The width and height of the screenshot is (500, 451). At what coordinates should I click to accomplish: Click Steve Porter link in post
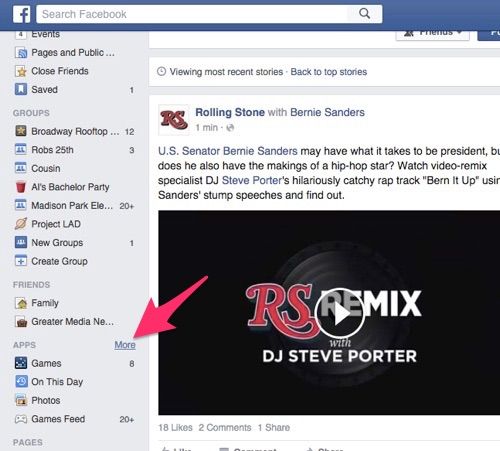point(252,180)
